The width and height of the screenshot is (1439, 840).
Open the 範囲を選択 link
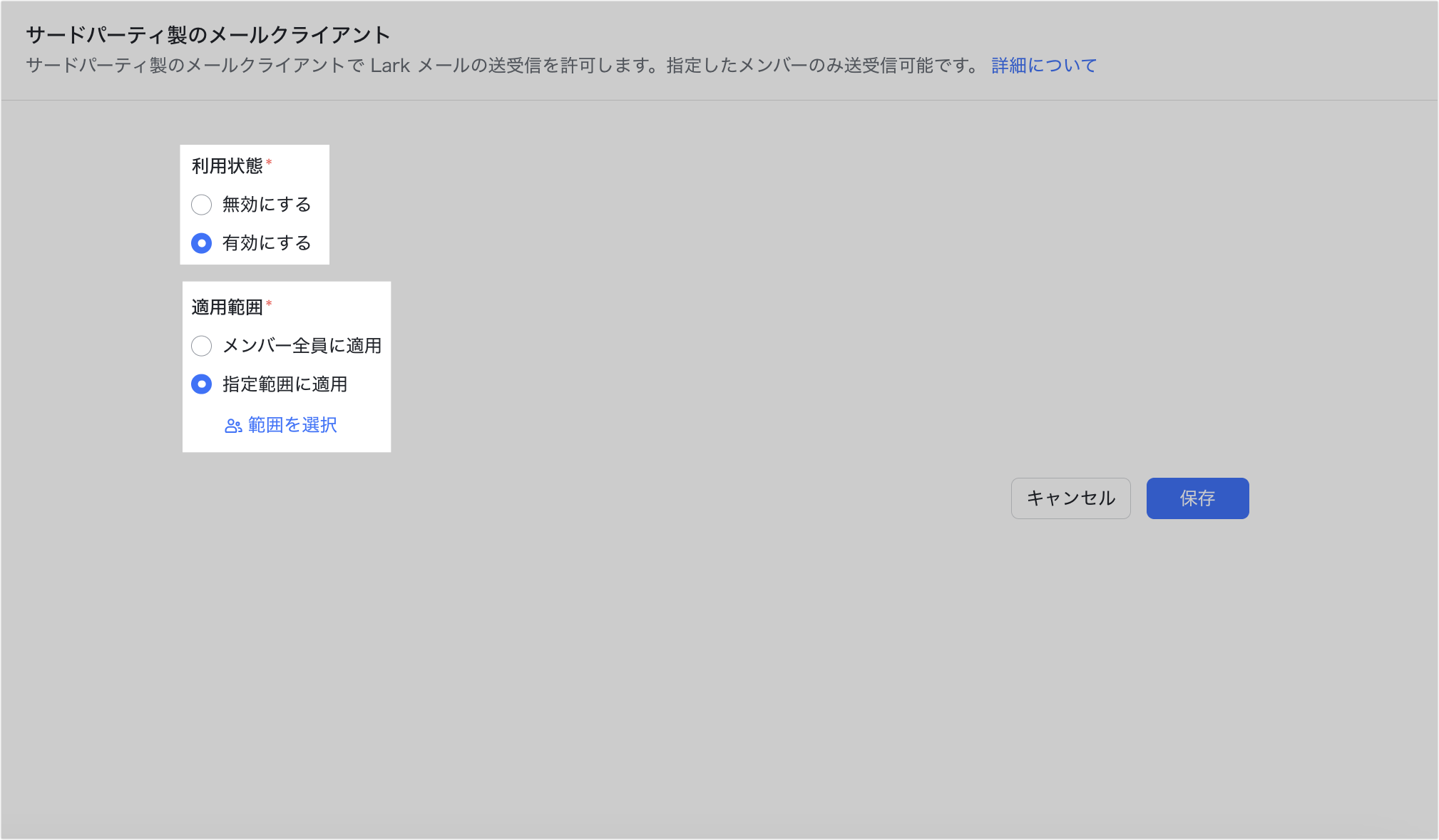click(x=292, y=425)
